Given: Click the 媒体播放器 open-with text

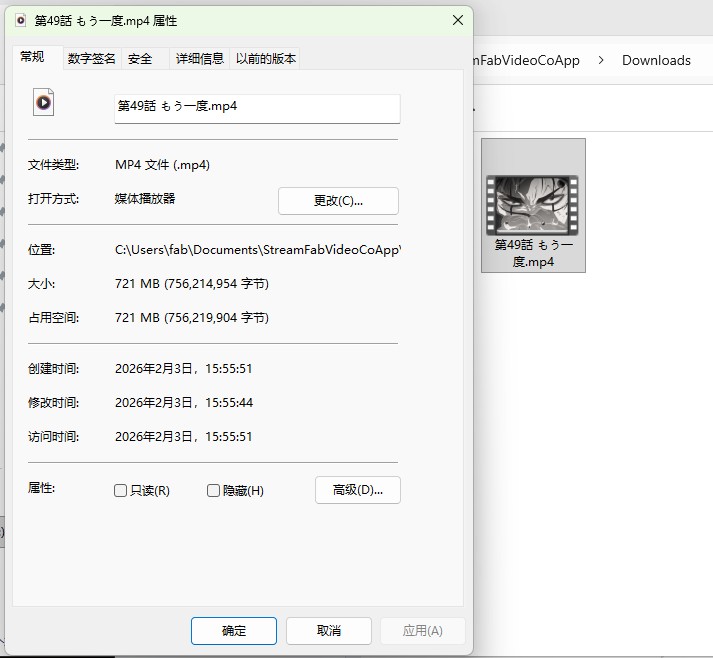Looking at the screenshot, I should point(145,198).
